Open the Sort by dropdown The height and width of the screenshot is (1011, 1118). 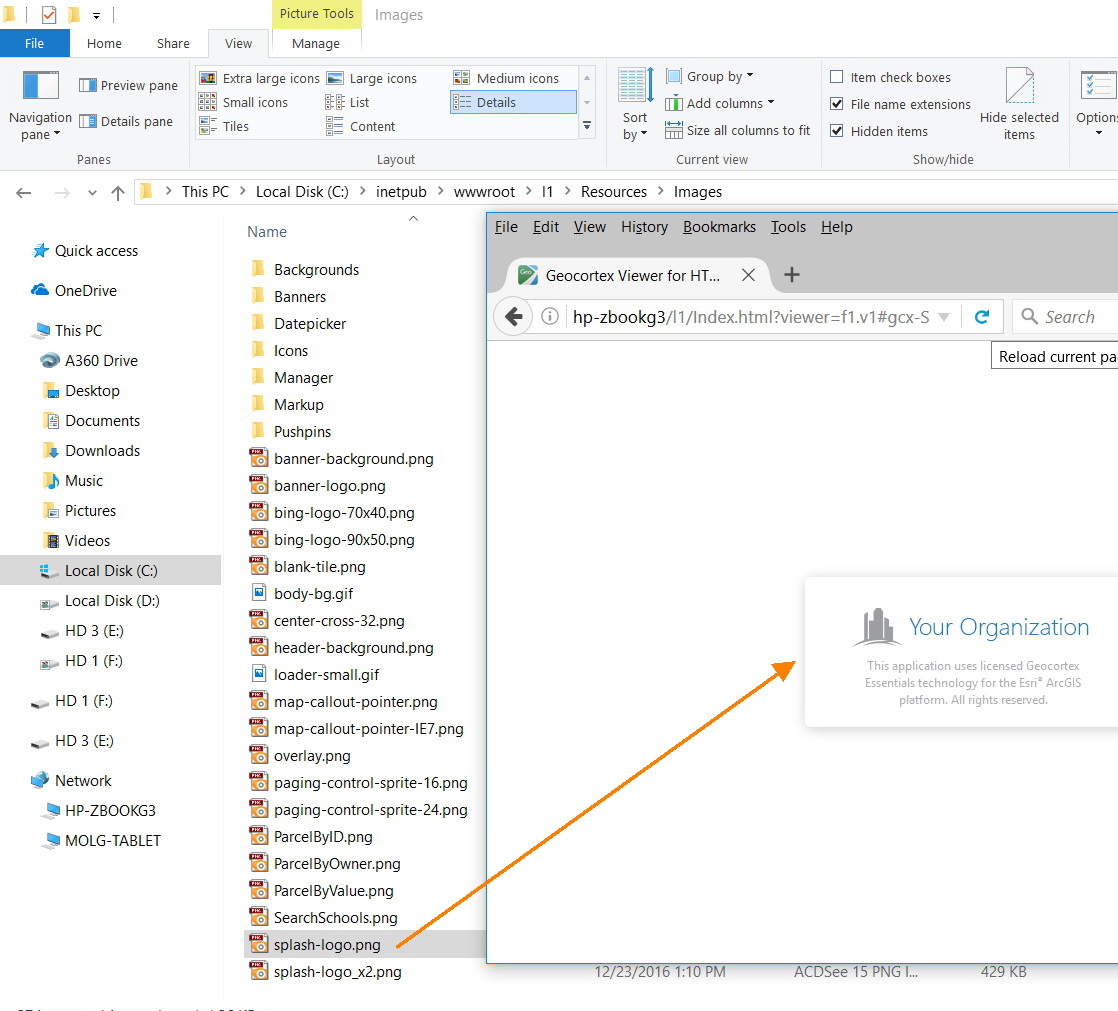635,106
